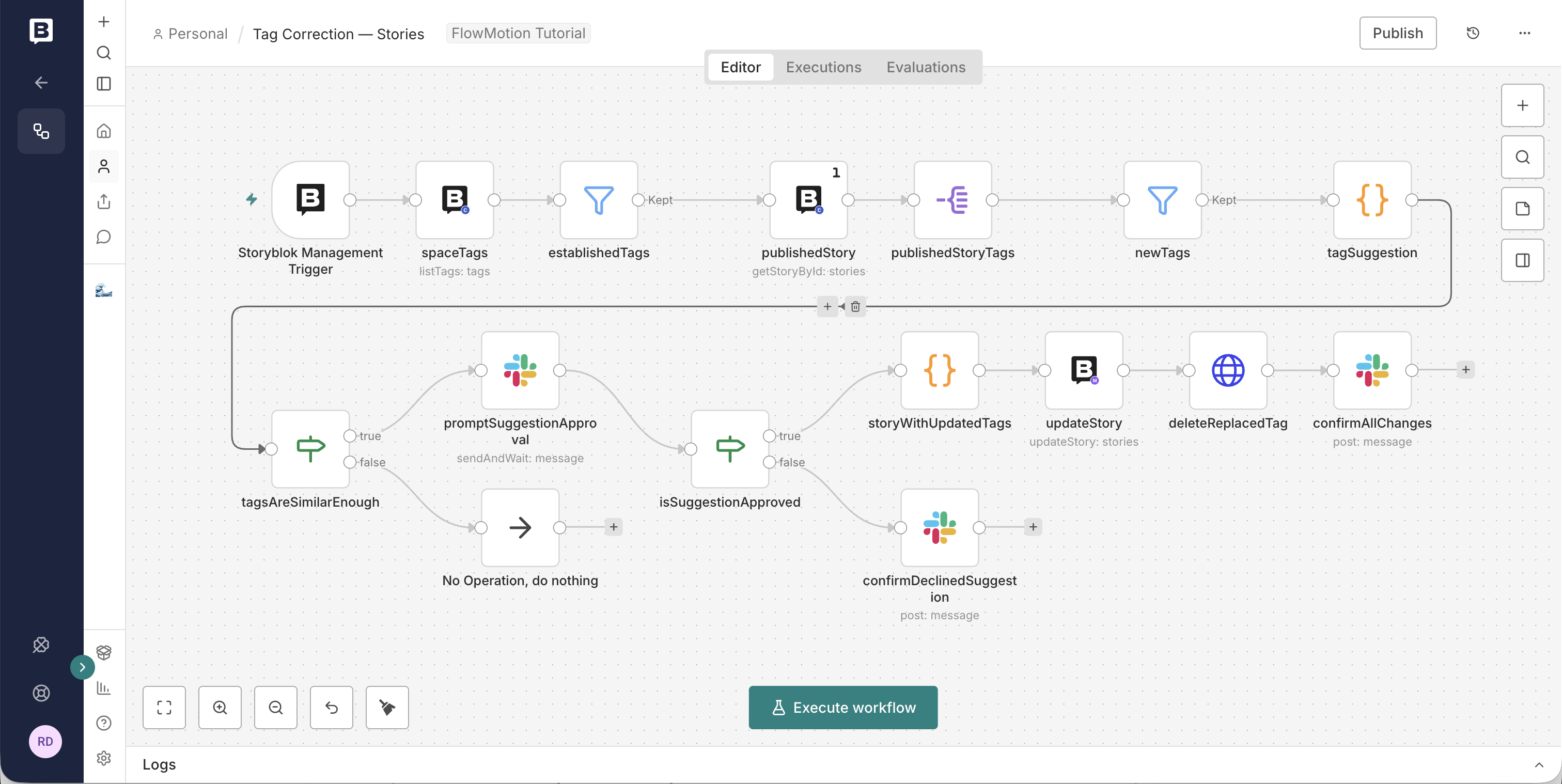The image size is (1562, 784).
Task: Execute the workflow
Action: point(843,707)
